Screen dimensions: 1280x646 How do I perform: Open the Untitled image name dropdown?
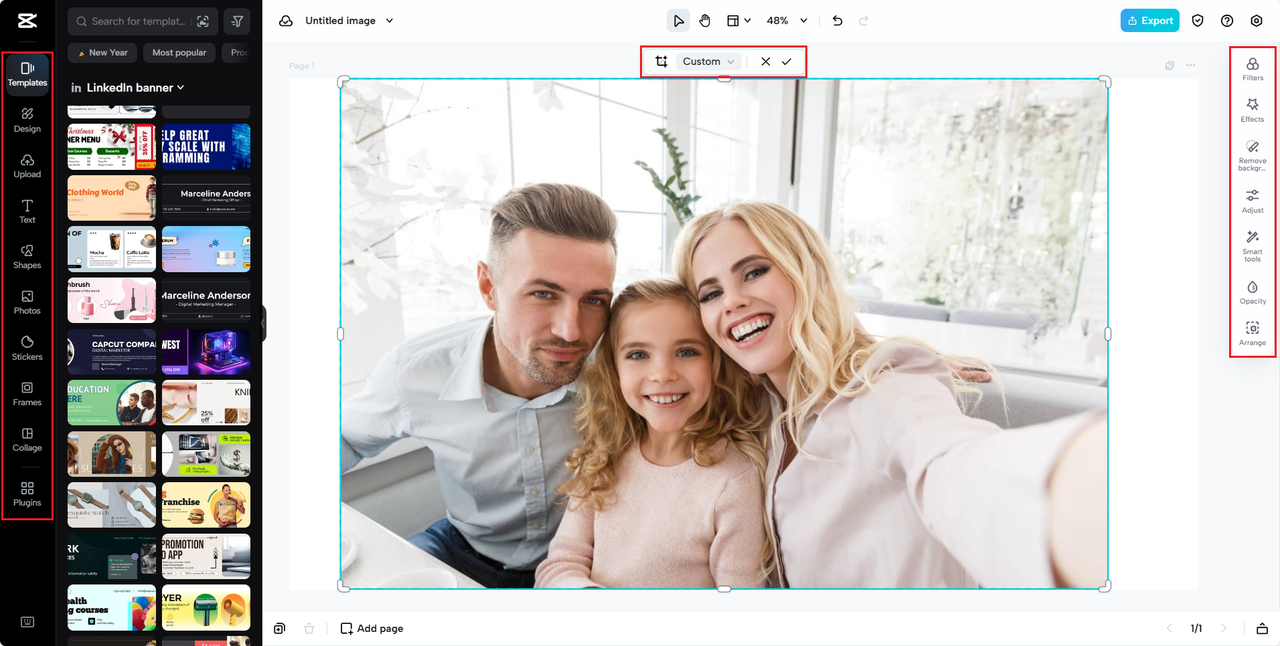349,21
